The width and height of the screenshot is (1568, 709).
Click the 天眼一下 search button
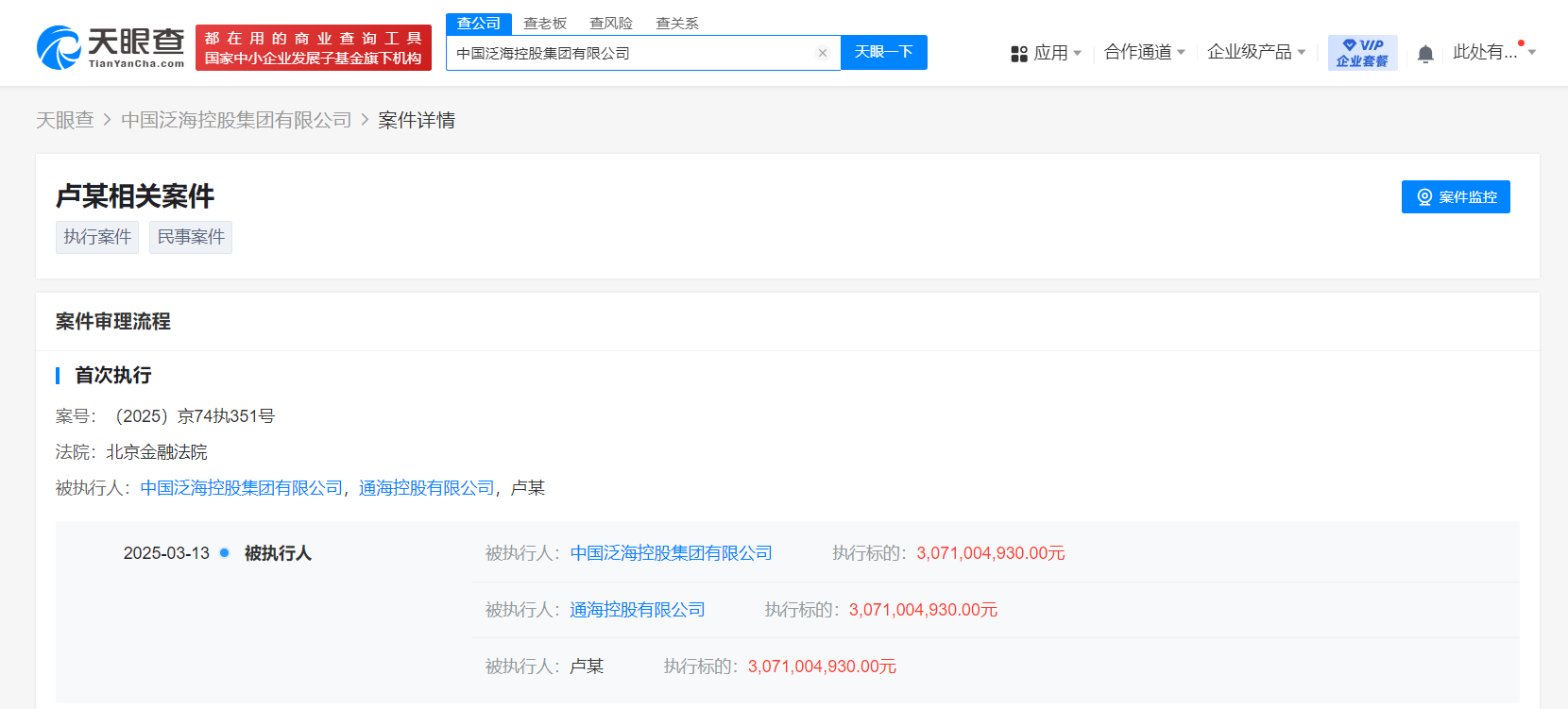point(884,53)
